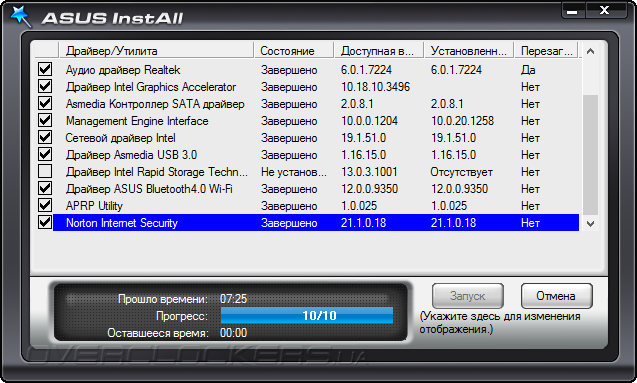The image size is (637, 383).
Task: Click the Norton Internet Security row name
Action: 122,223
